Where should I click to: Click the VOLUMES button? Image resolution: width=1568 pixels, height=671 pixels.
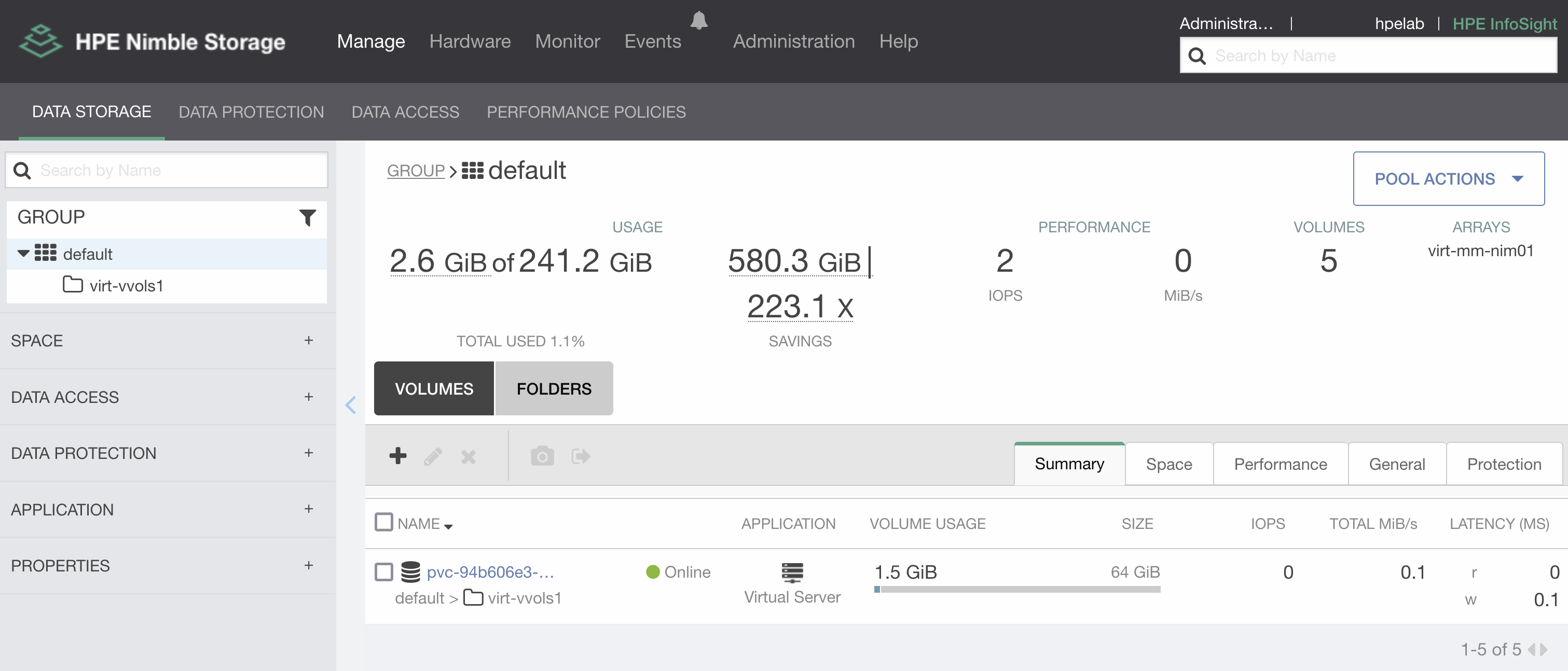click(x=433, y=389)
